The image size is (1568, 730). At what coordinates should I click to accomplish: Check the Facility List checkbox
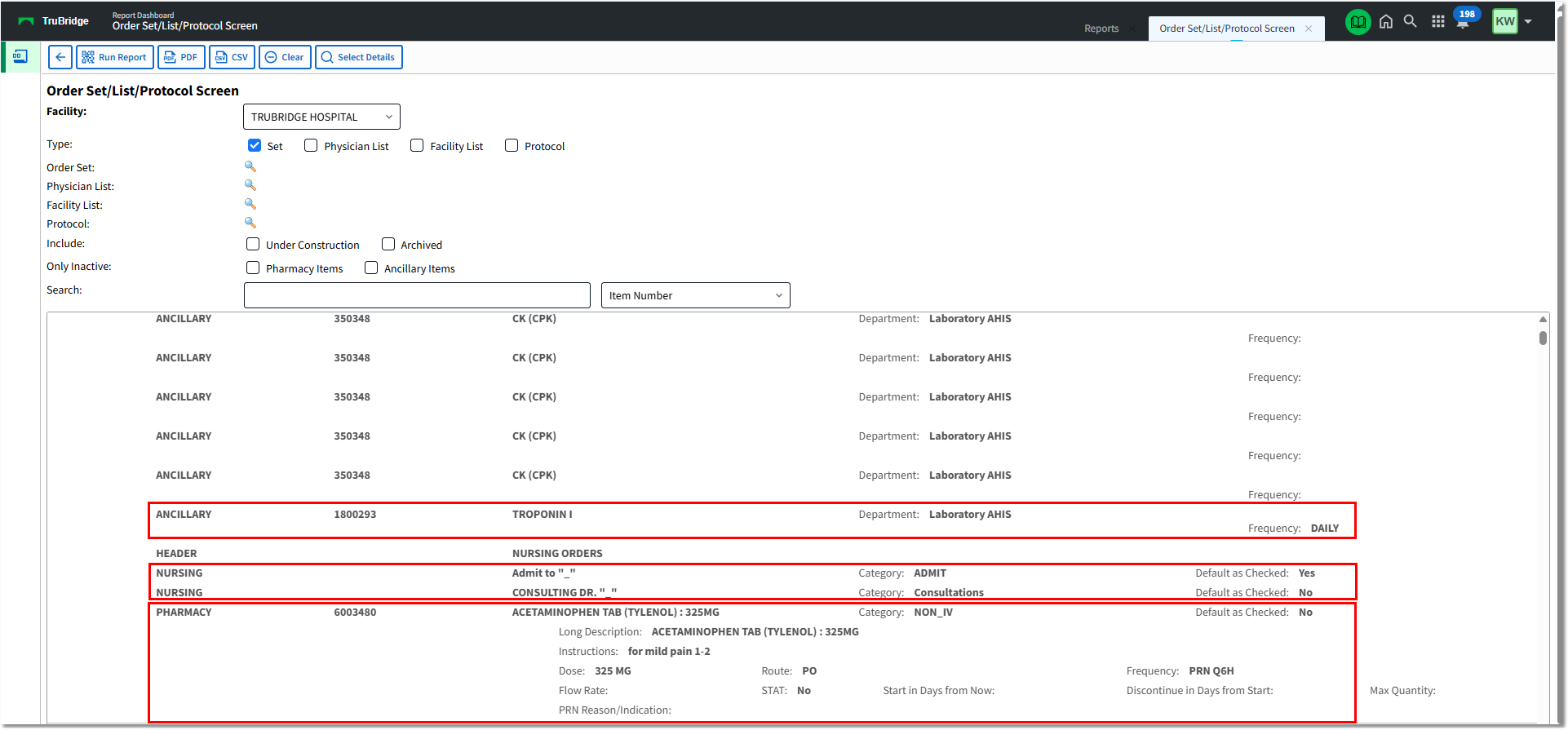tap(417, 145)
